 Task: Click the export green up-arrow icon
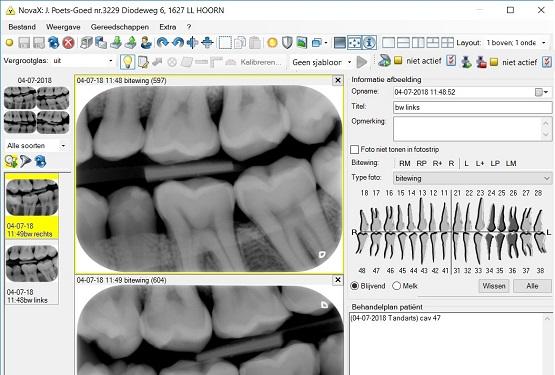131,43
